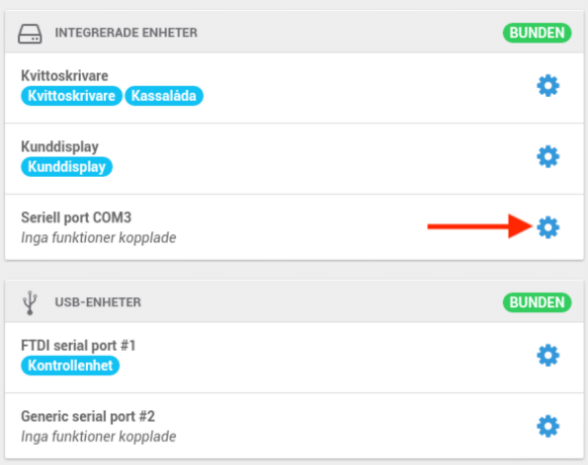Select the Kassalåda function tag

164,96
